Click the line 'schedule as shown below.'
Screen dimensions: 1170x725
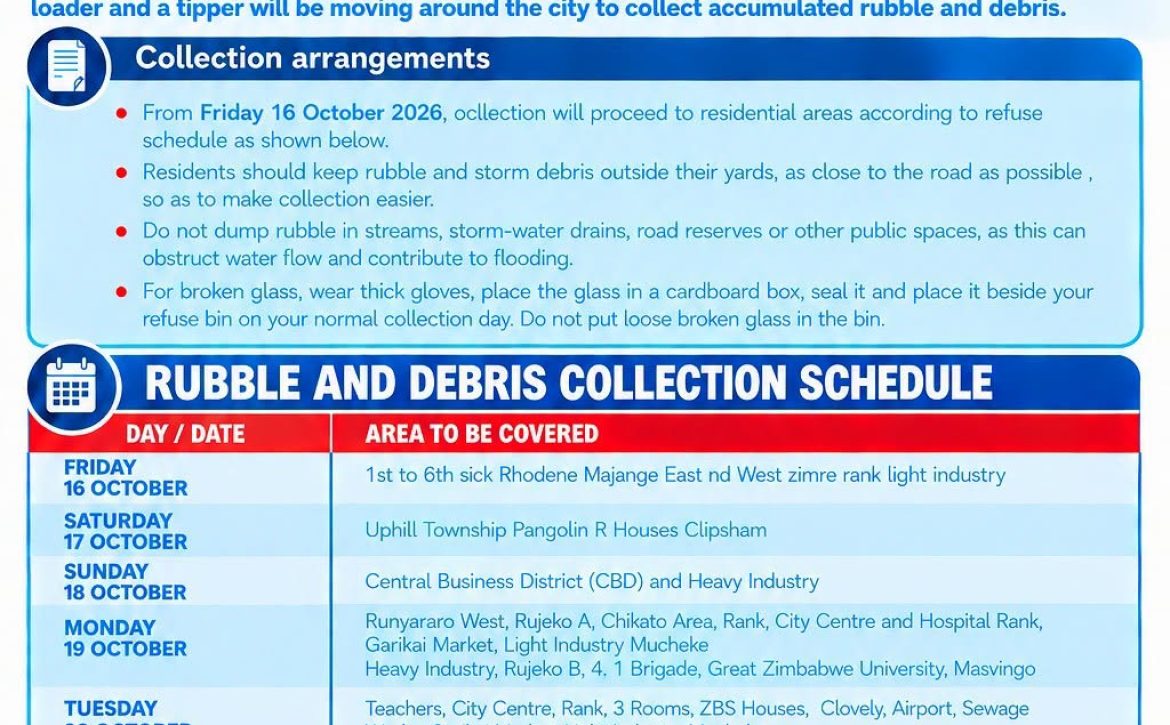tap(266, 140)
